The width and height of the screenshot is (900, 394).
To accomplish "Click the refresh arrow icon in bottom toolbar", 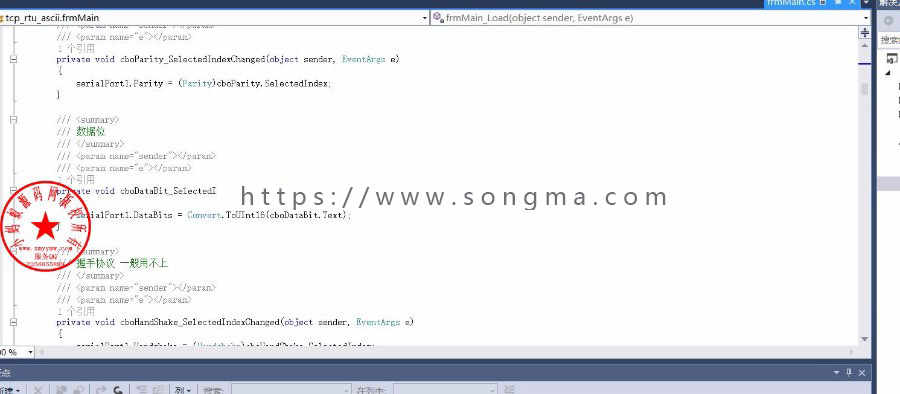I will coord(117,390).
